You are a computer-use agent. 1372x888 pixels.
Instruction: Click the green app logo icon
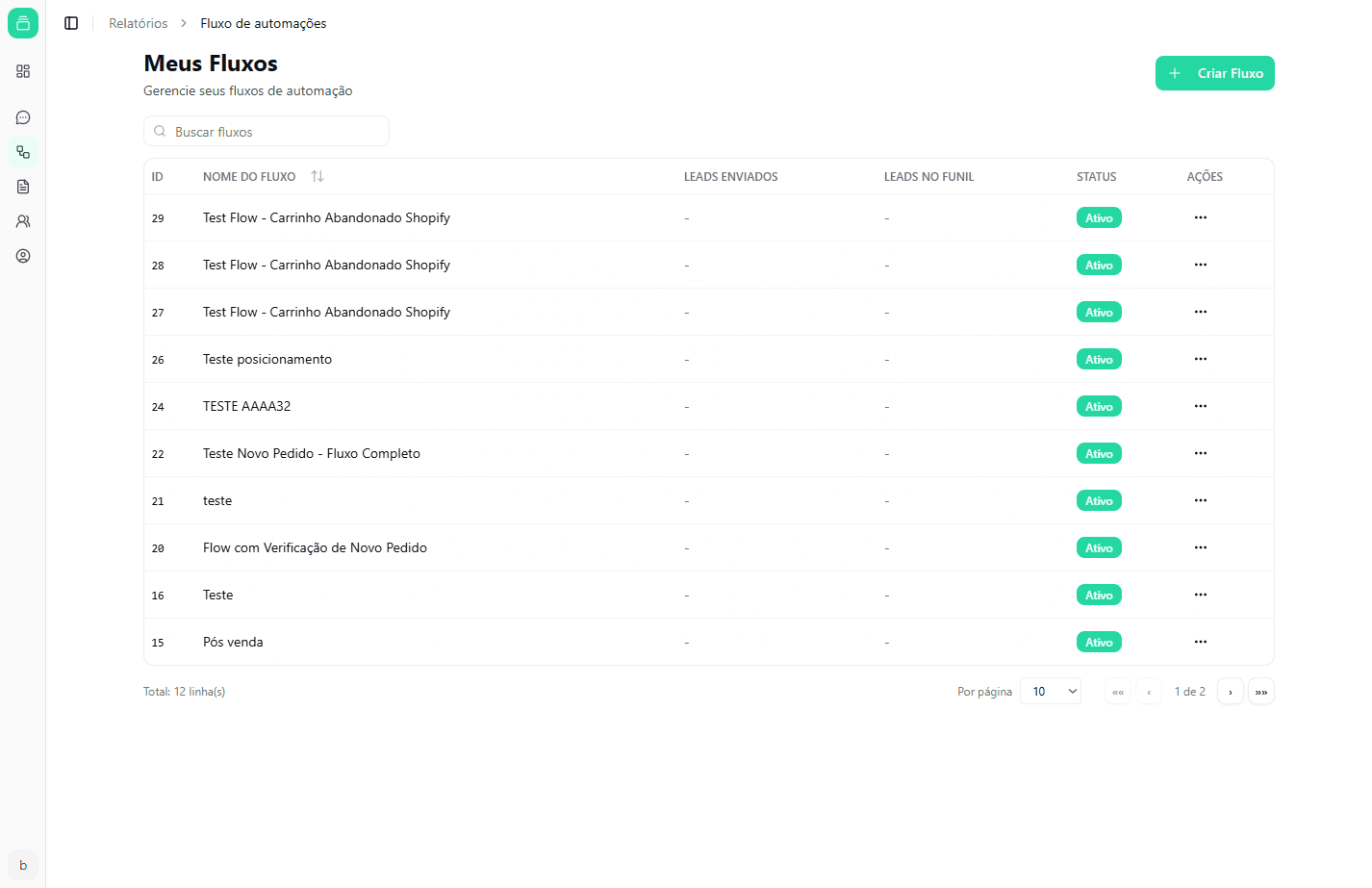point(23,23)
